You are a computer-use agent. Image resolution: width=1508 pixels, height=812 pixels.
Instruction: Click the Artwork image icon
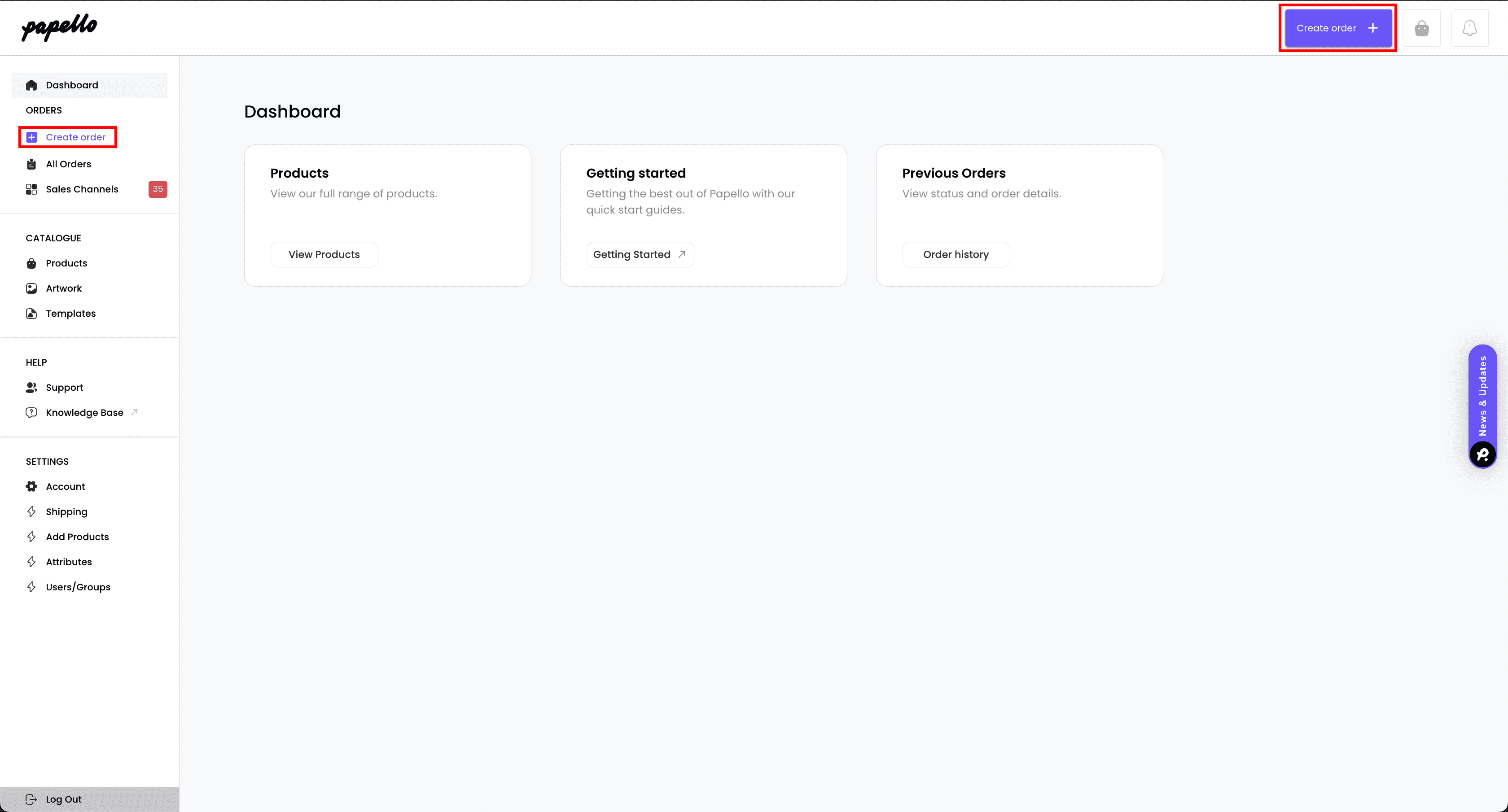coord(31,288)
